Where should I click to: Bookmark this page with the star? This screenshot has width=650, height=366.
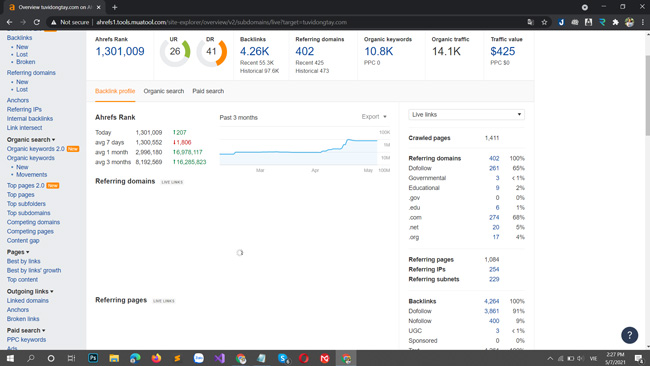544,22
